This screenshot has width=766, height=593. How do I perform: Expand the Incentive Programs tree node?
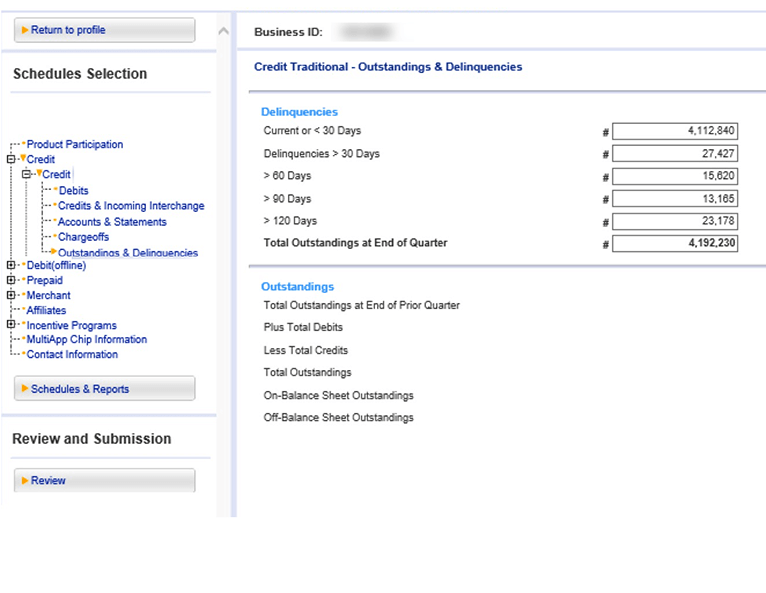pyautogui.click(x=11, y=325)
